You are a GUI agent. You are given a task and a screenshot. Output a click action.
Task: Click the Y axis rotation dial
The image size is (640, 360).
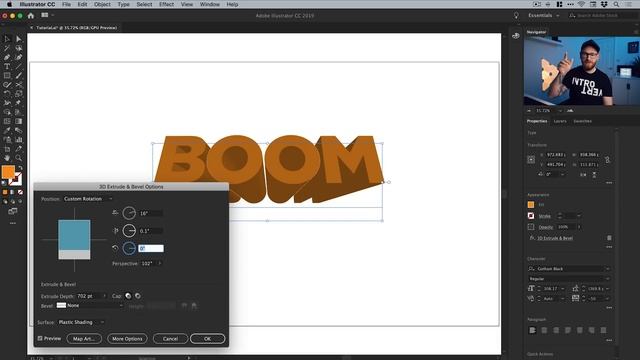click(129, 231)
